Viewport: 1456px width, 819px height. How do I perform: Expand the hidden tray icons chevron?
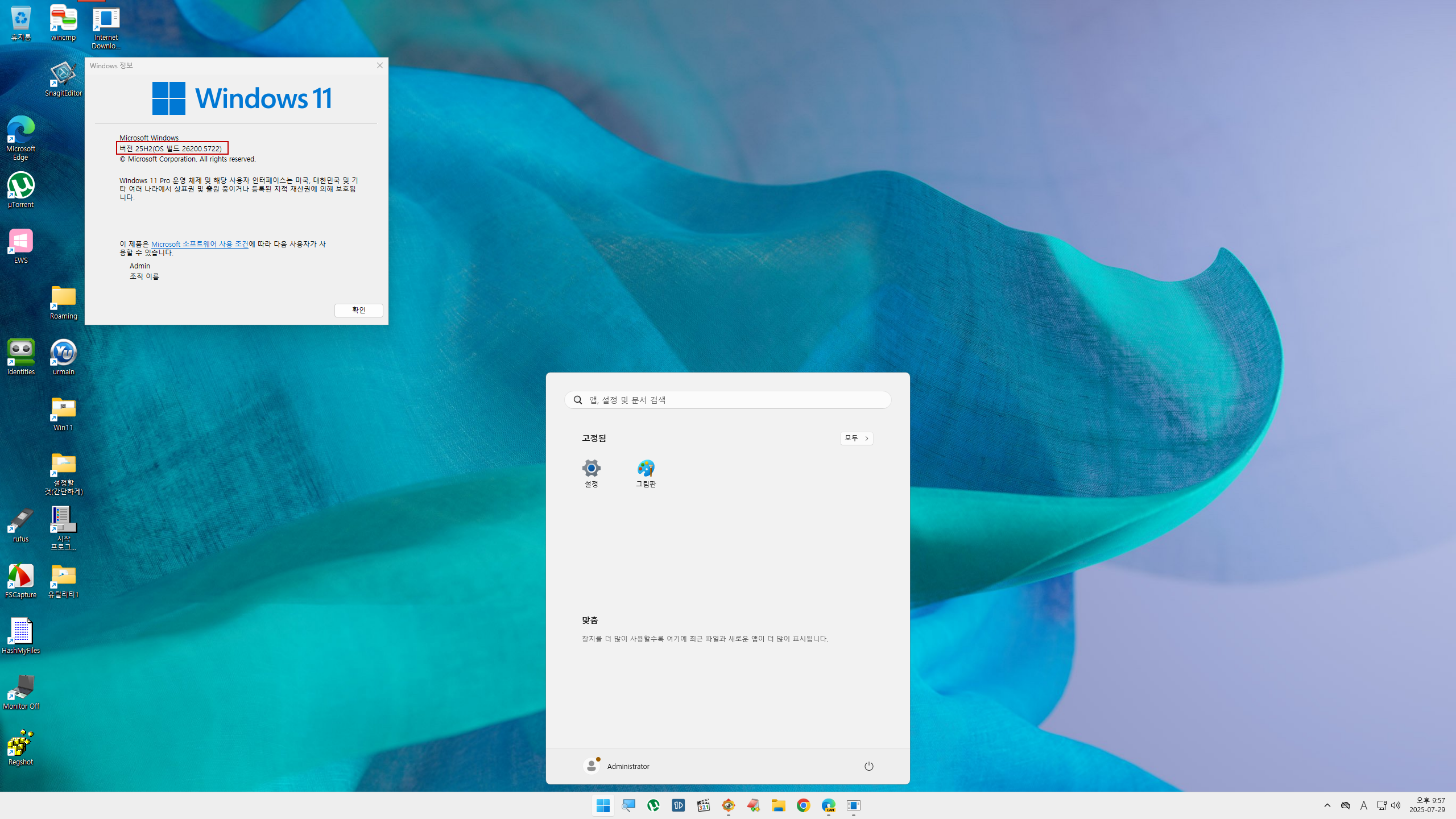tap(1327, 805)
